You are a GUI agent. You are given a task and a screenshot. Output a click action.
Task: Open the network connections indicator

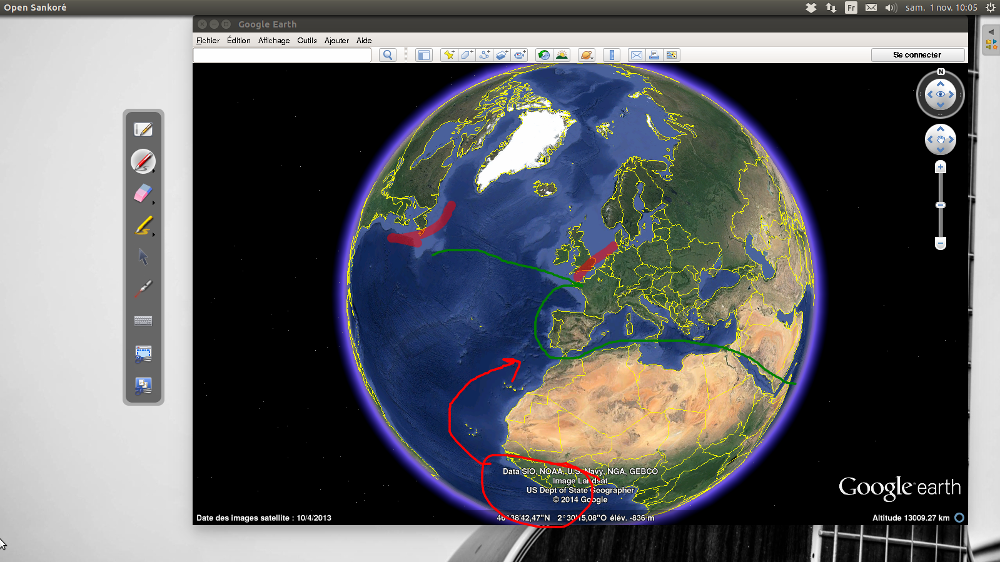[x=831, y=8]
